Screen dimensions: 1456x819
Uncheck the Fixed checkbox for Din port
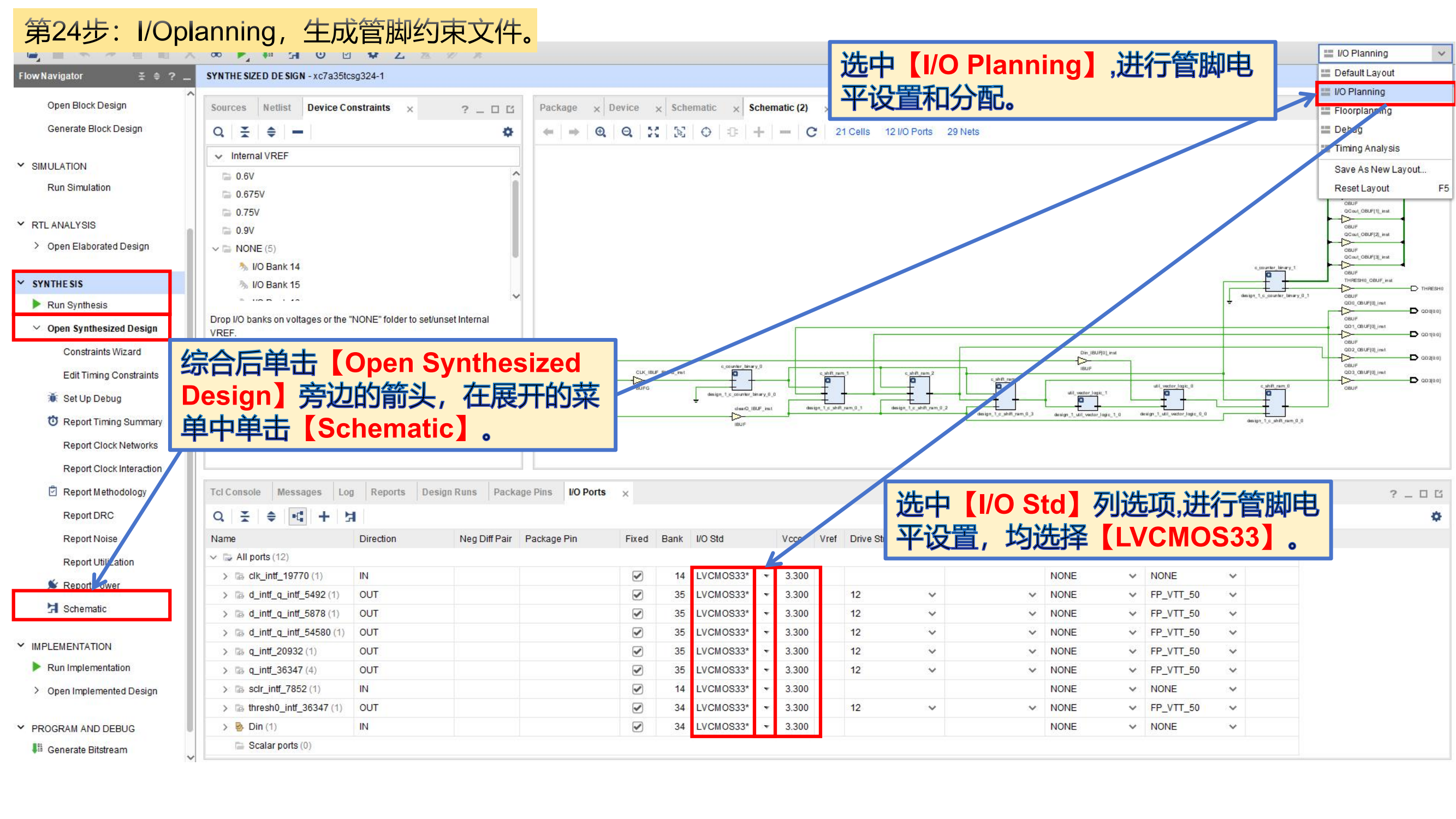pos(637,726)
